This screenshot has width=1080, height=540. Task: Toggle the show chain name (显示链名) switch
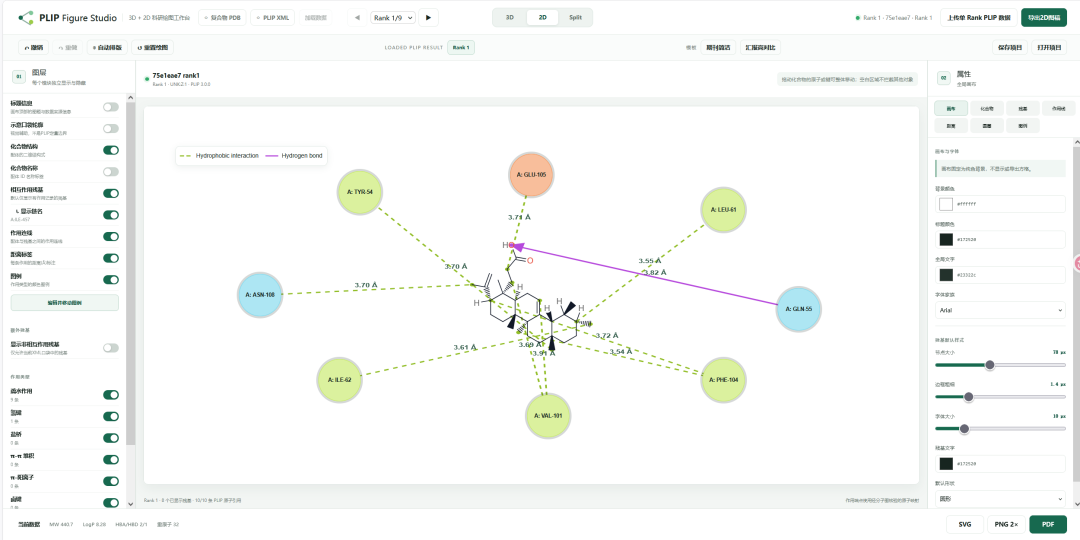click(110, 215)
